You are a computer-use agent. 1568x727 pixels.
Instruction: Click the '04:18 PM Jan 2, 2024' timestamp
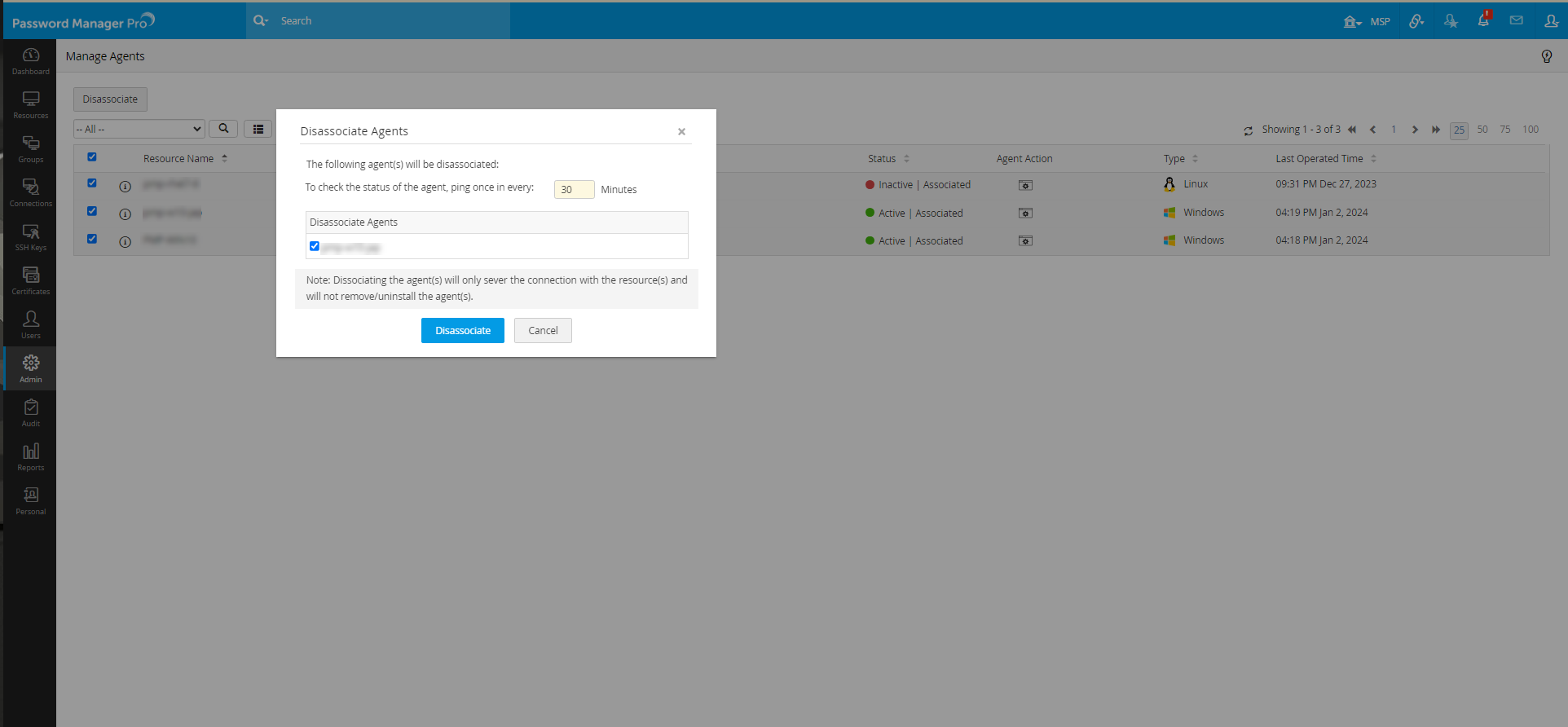(x=1322, y=240)
